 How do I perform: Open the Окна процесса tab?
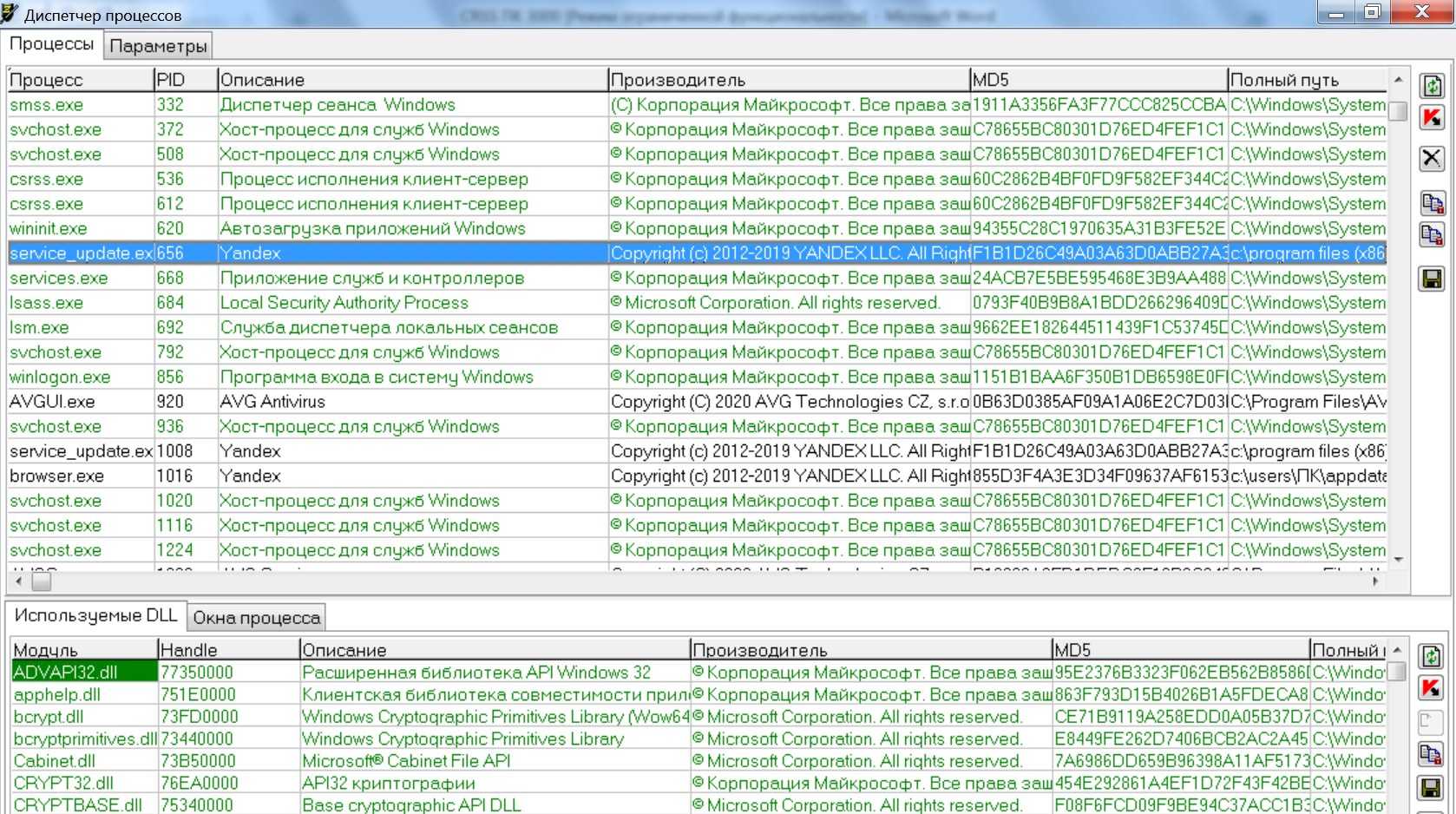coord(256,618)
